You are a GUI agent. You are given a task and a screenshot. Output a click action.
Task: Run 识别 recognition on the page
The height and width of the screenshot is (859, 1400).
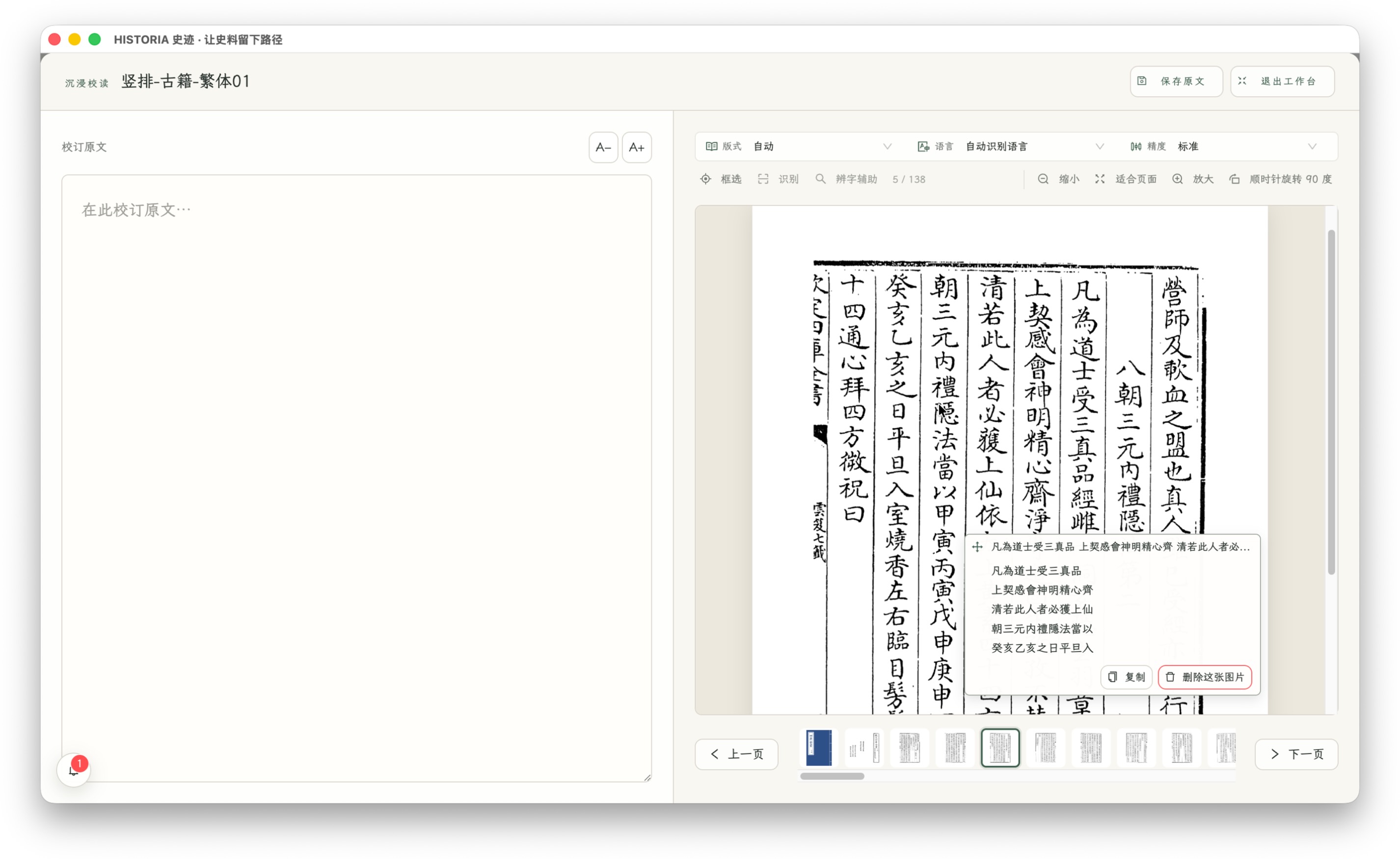[x=778, y=179]
